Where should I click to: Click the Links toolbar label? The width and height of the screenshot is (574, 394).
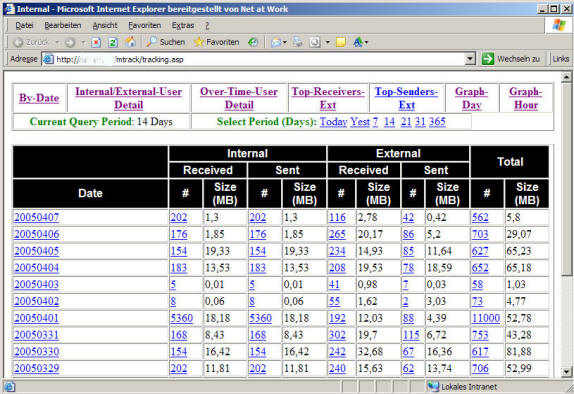coord(560,59)
